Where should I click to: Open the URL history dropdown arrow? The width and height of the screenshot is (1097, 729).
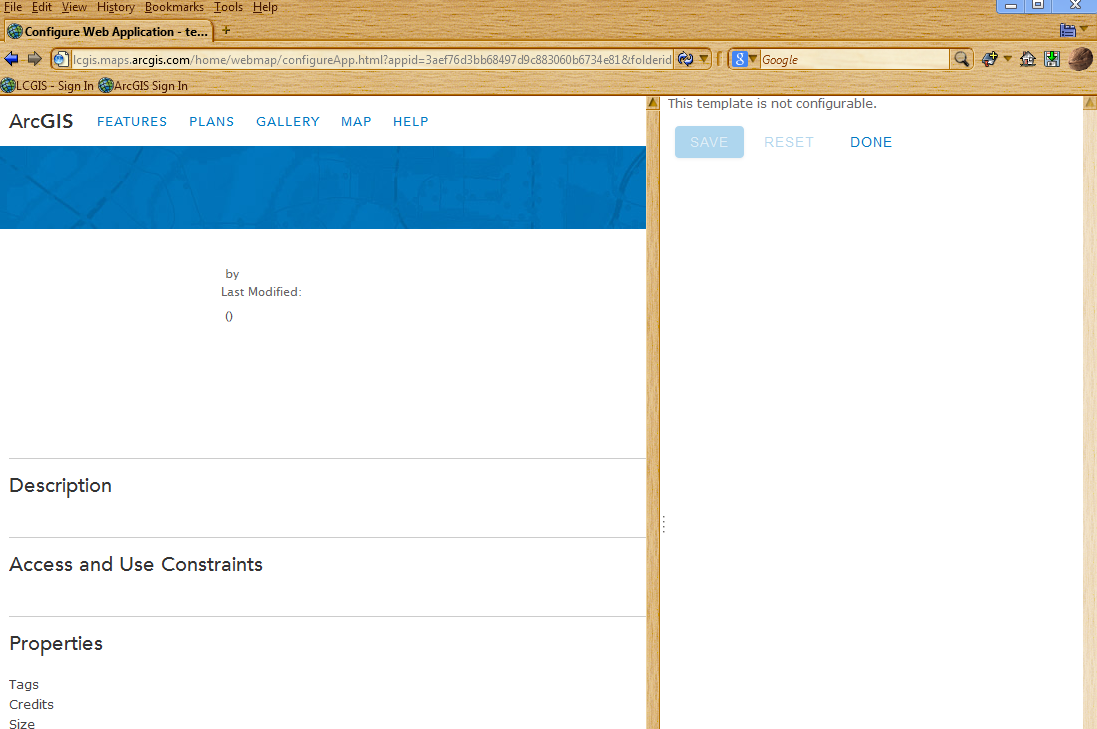click(x=704, y=59)
